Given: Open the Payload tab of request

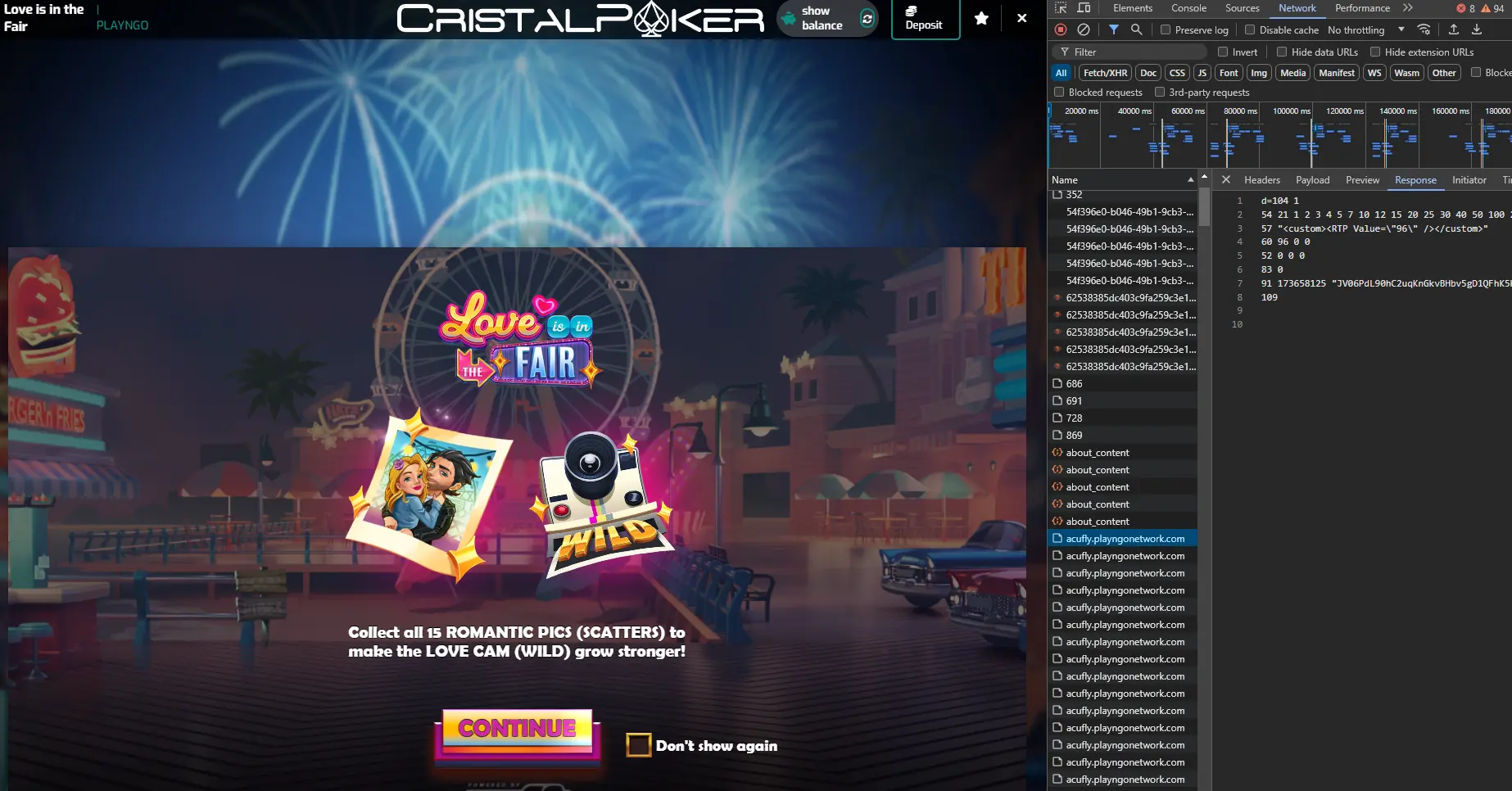Looking at the screenshot, I should [1312, 179].
